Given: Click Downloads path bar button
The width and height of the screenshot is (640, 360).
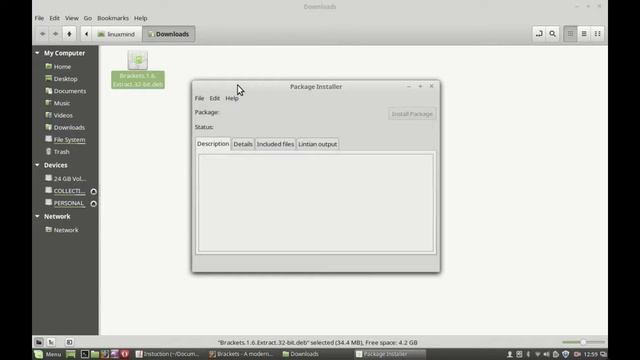Looking at the screenshot, I should click(169, 34).
